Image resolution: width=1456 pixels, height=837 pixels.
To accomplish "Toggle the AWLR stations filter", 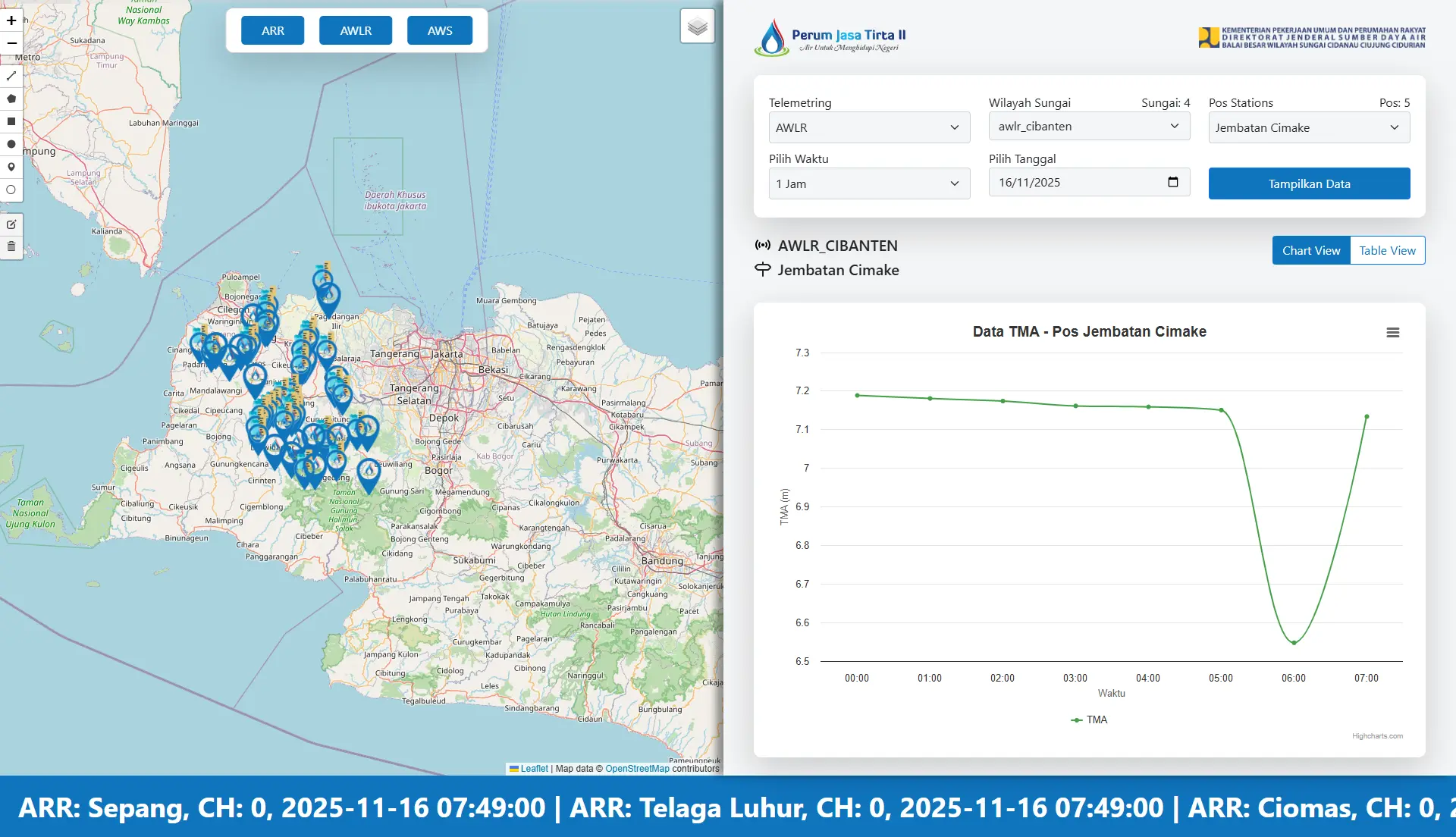I will click(356, 31).
